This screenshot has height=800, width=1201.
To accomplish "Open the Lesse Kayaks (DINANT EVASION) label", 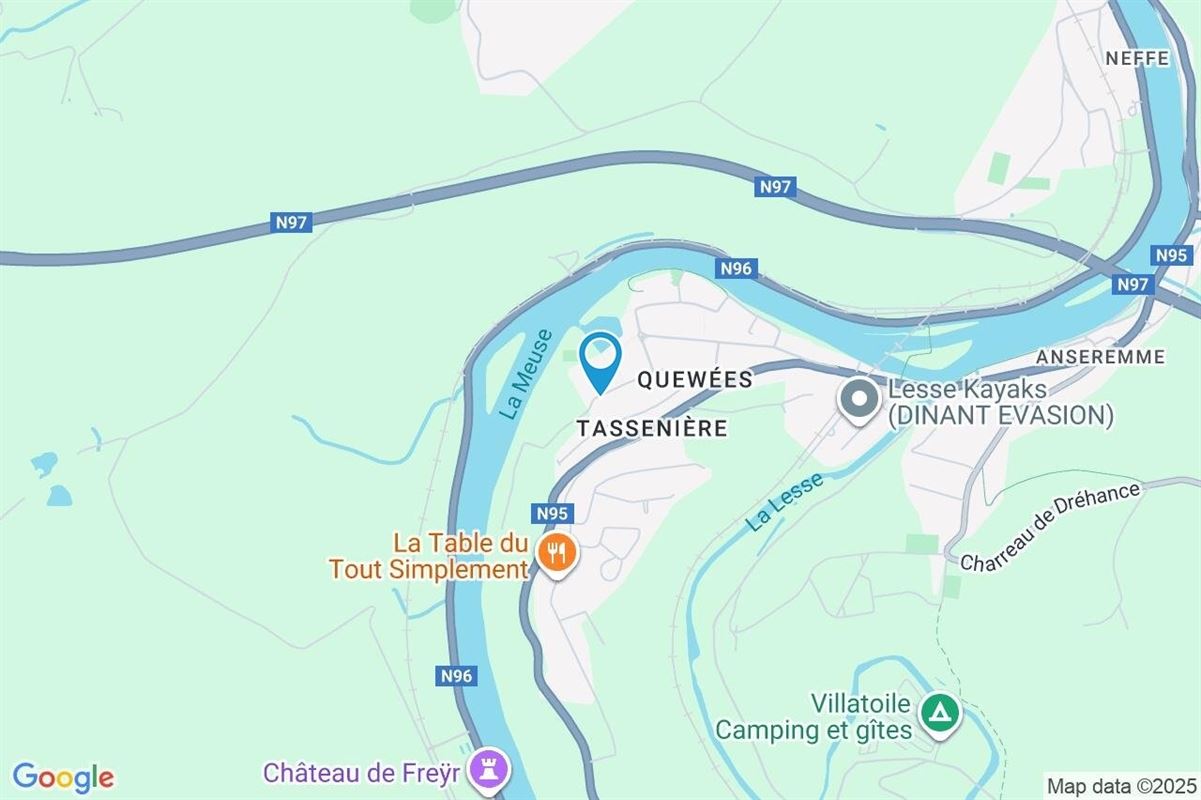I will (1001, 402).
